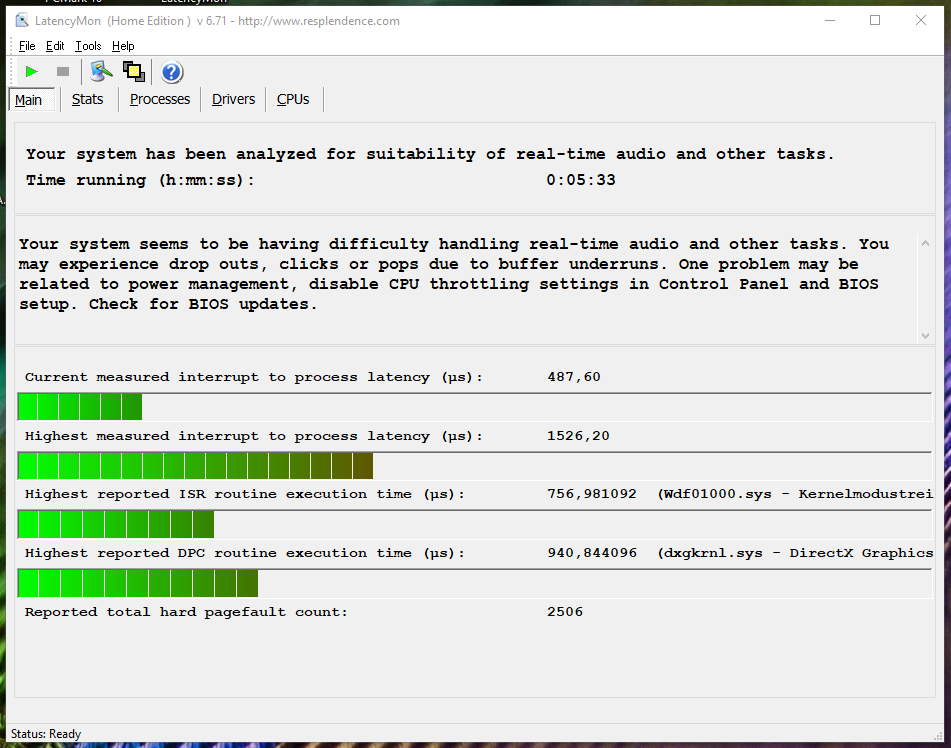Viewport: 951px width, 748px height.
Task: Switch to the Main tab
Action: point(32,100)
